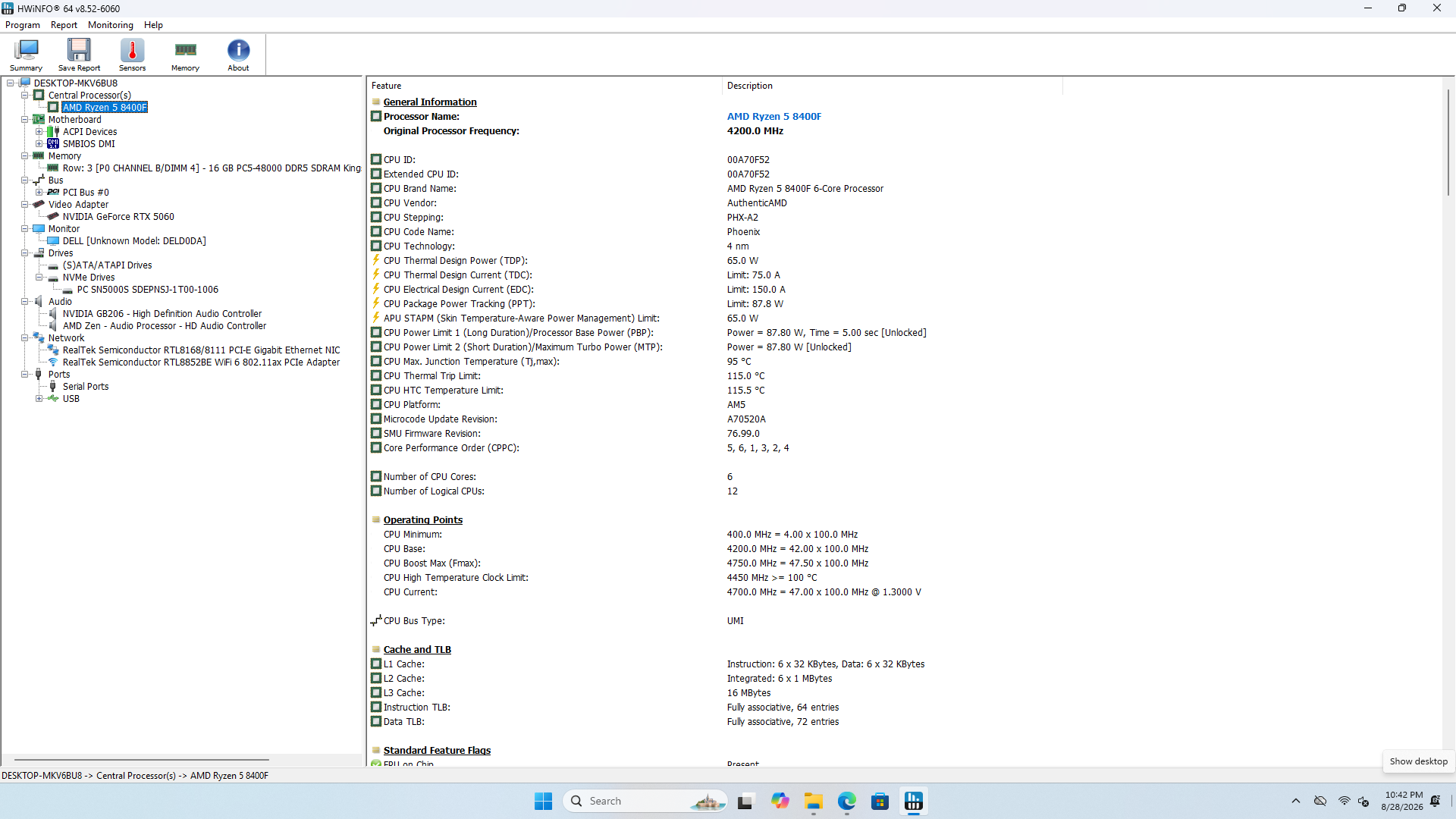Click the Cache and TLB section heading

pos(417,649)
